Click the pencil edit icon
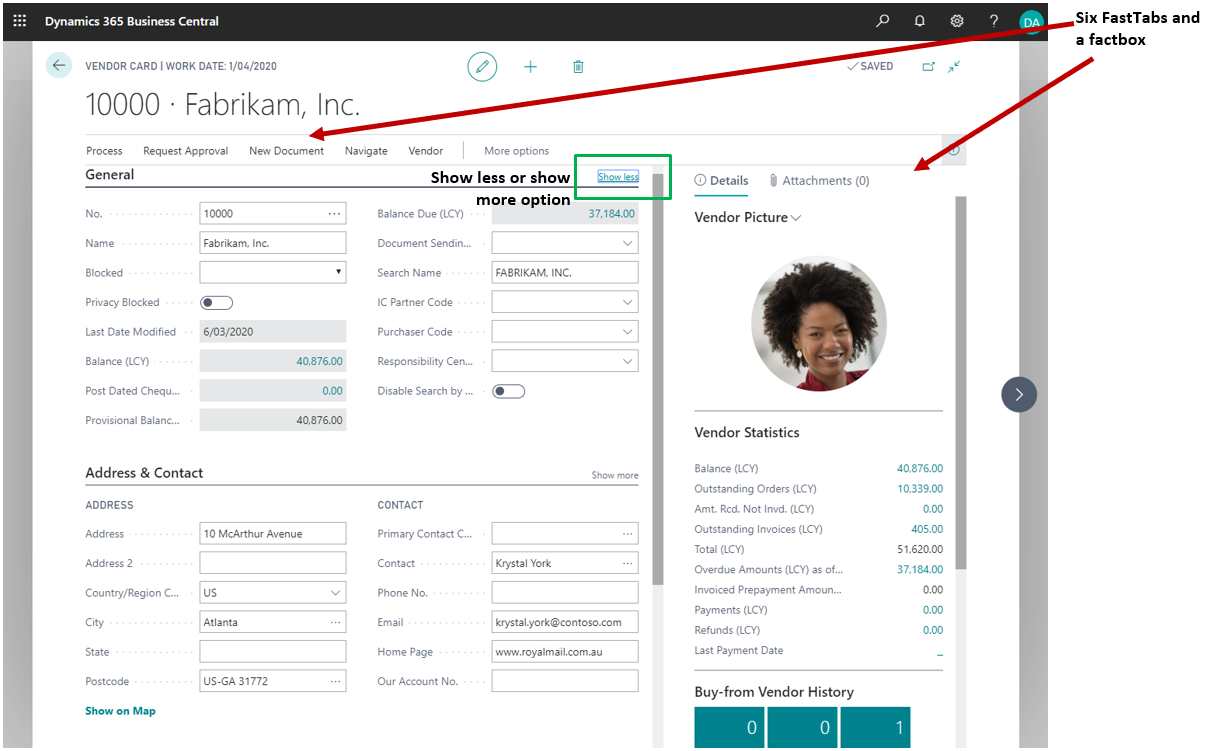Screen dimensions: 1214x751 (482, 67)
